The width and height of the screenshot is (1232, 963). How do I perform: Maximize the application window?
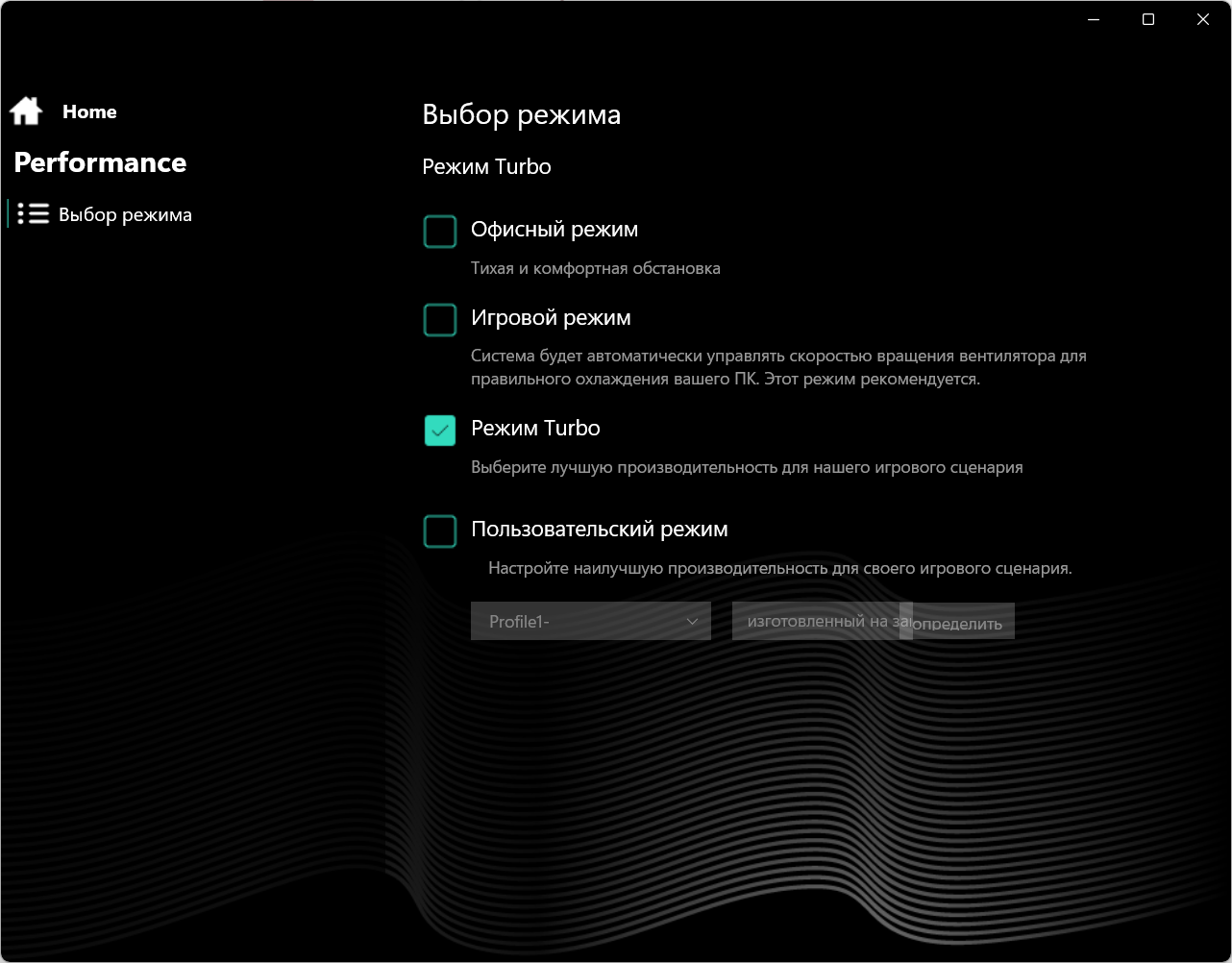1148,19
